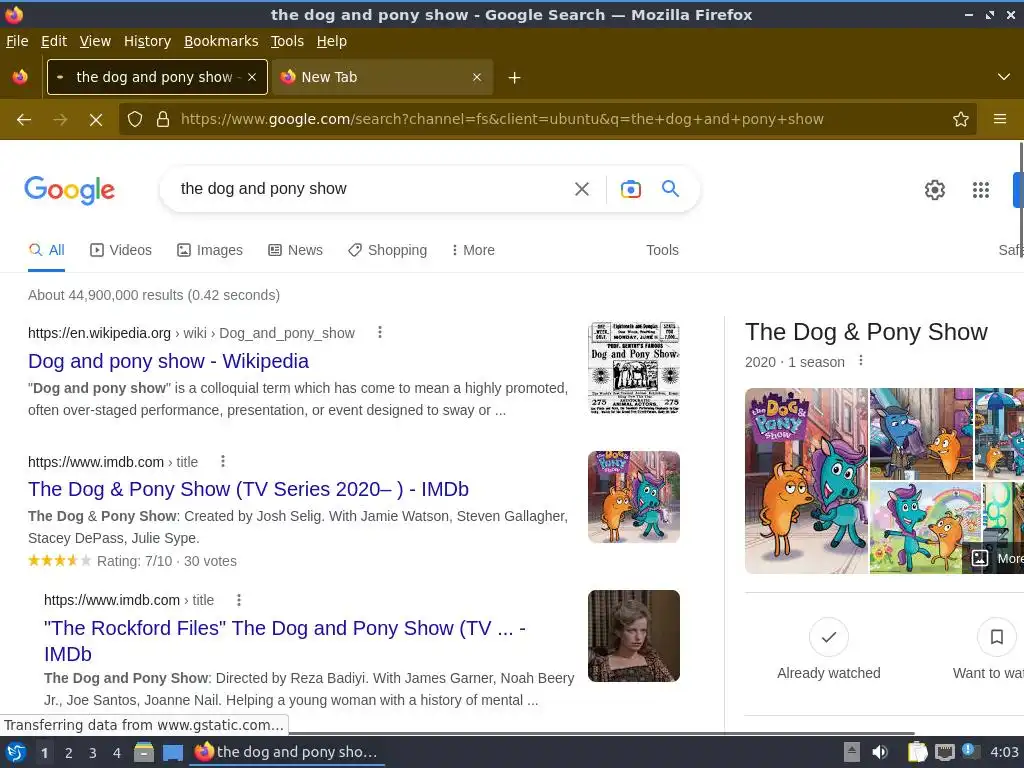Switch to workspace 3
The height and width of the screenshot is (768, 1024).
coord(93,753)
